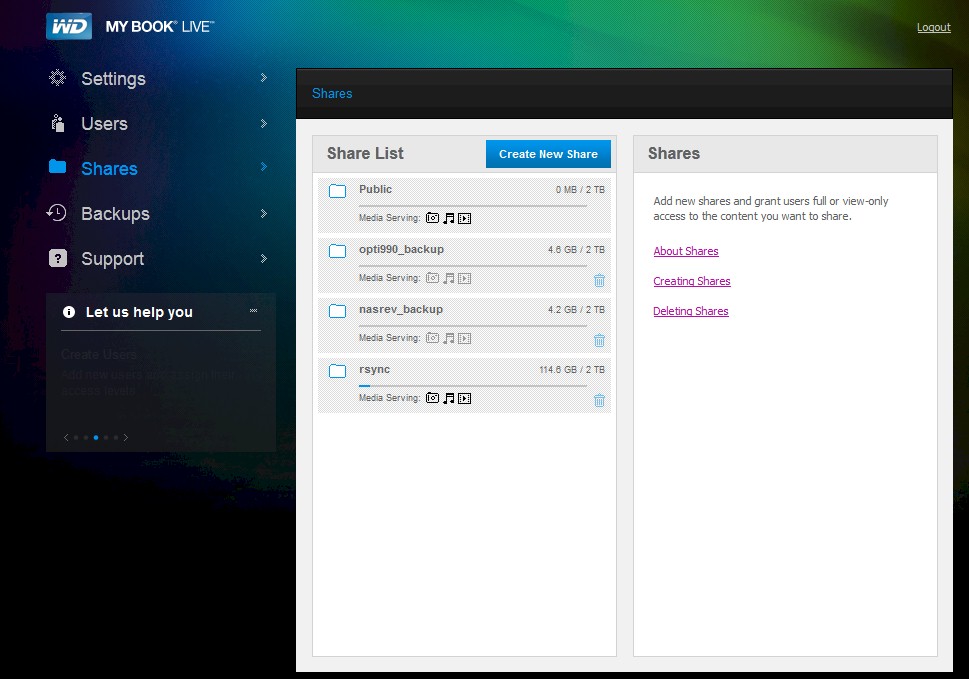969x679 pixels.
Task: Click the Public share usage bar
Action: click(x=473, y=206)
